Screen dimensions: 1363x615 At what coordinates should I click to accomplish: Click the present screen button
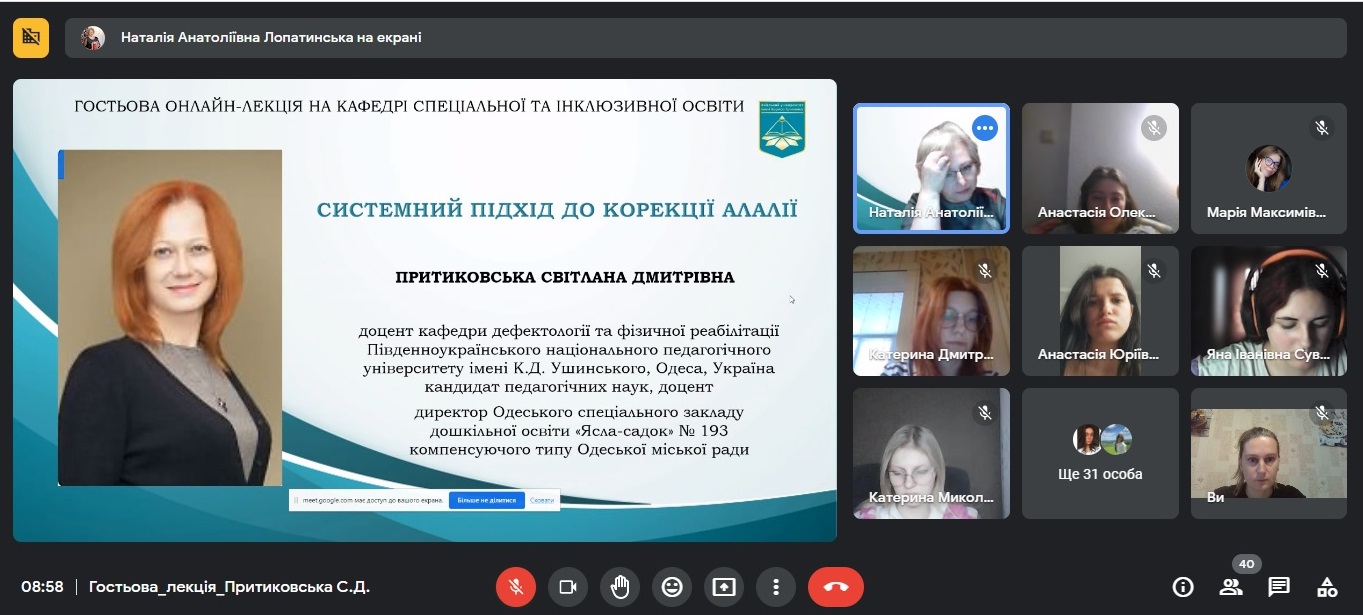coord(724,587)
